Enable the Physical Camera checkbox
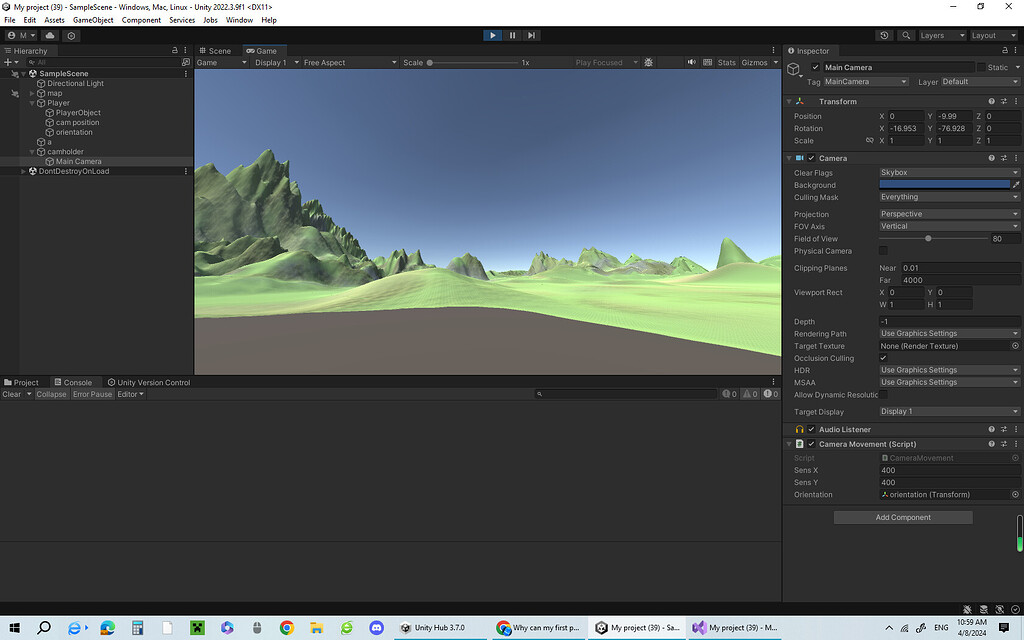 click(883, 251)
